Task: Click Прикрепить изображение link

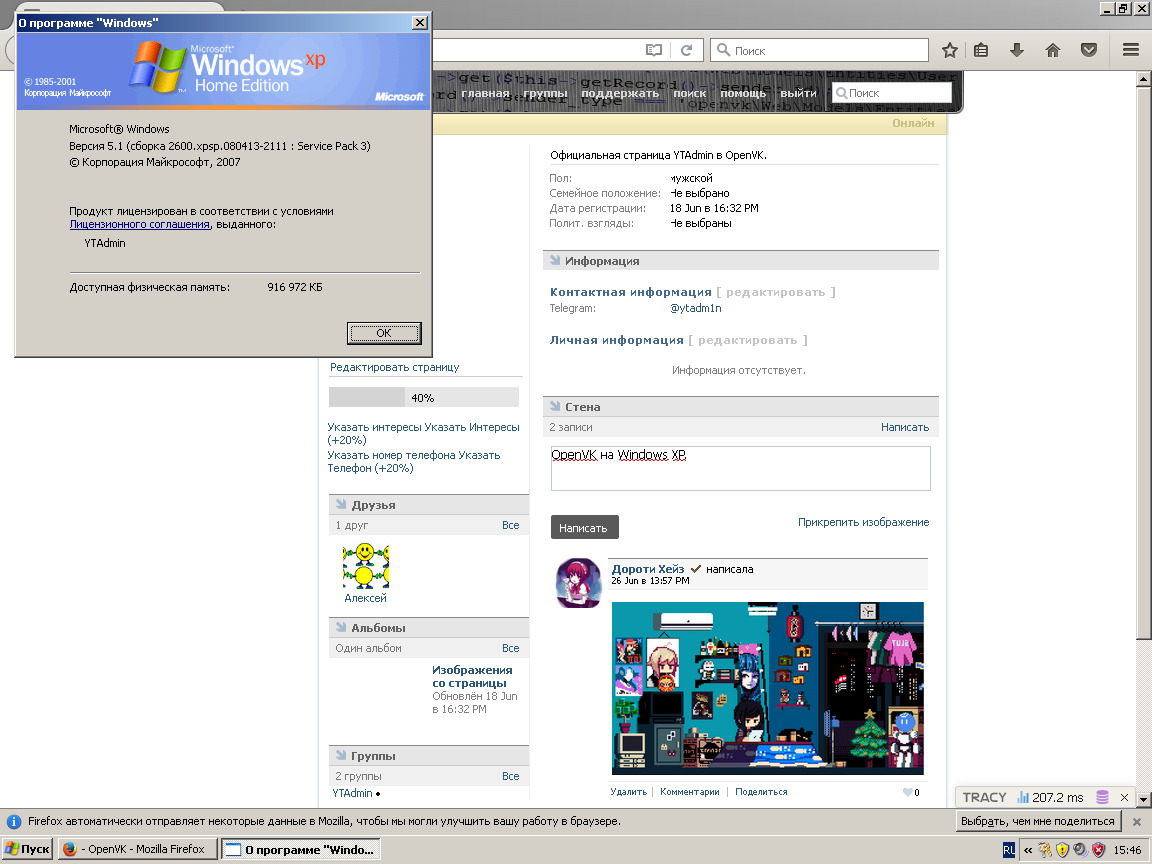Action: (x=863, y=522)
